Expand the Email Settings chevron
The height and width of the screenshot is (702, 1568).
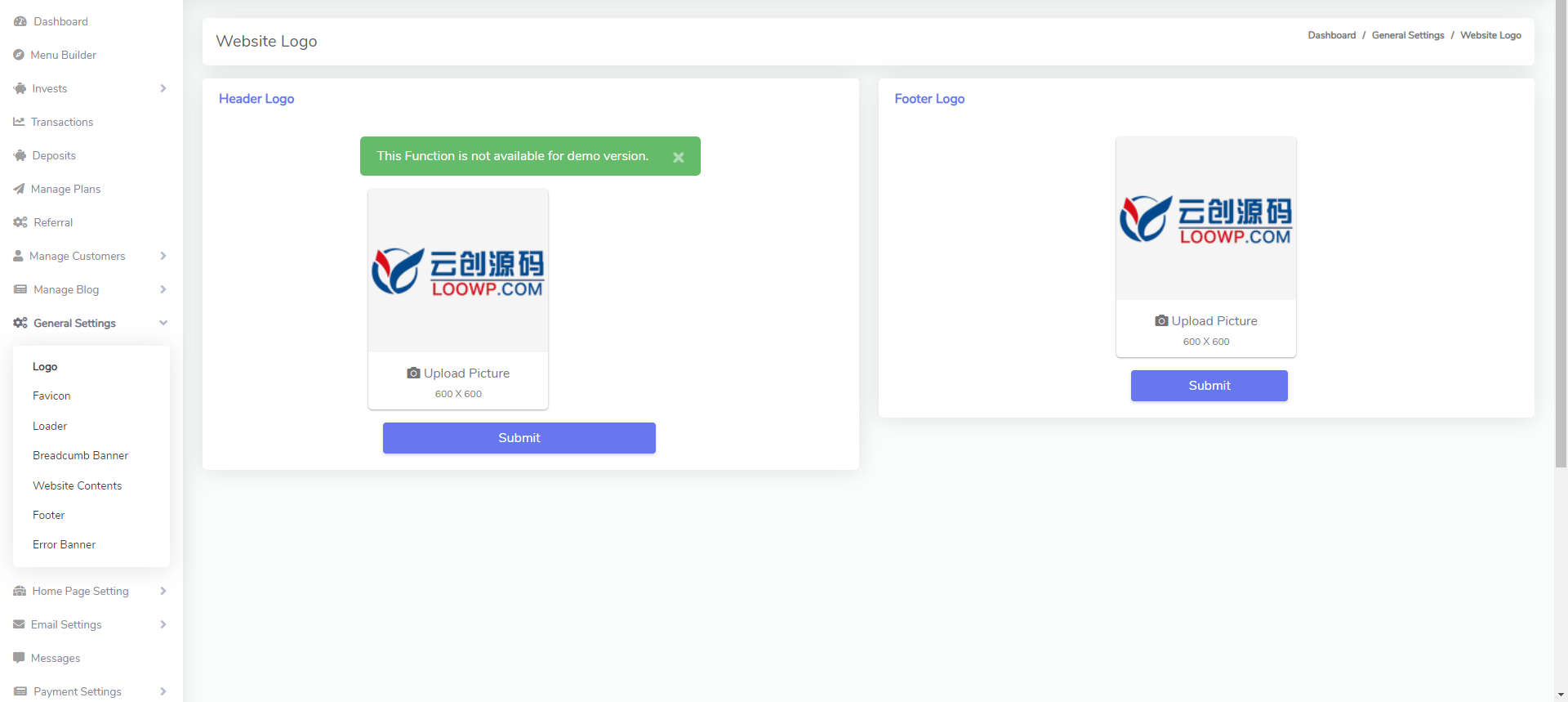(x=163, y=624)
